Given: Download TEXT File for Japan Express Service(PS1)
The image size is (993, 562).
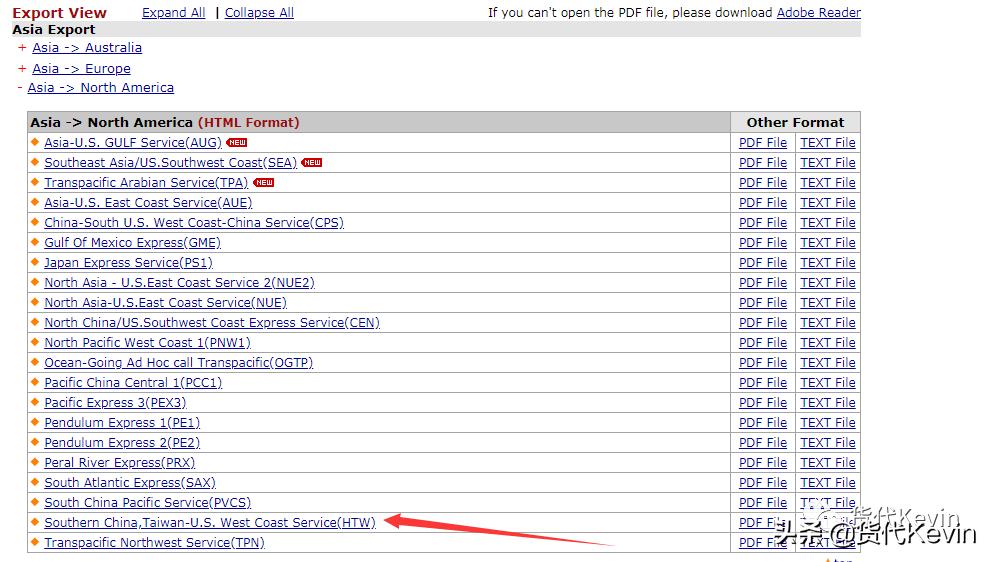Looking at the screenshot, I should (828, 263).
